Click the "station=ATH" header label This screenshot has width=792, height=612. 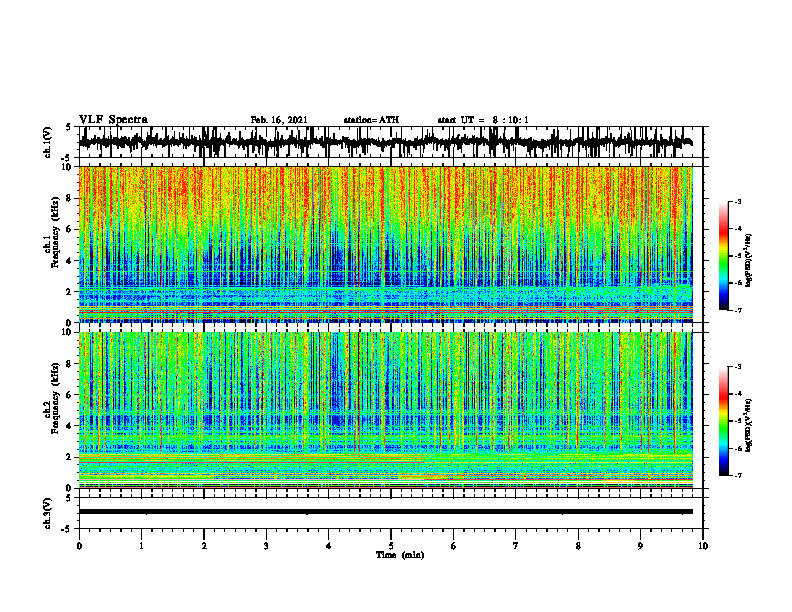pyautogui.click(x=371, y=120)
